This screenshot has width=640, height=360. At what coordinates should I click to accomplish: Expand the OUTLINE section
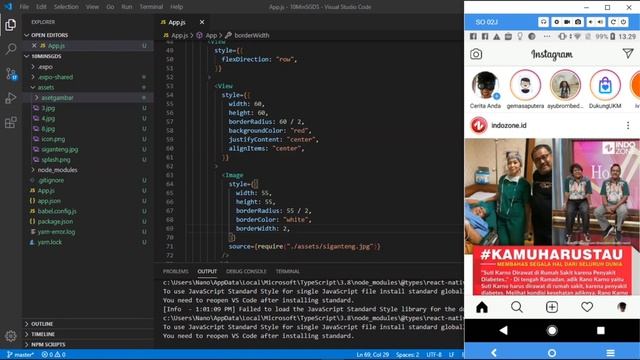88,324
